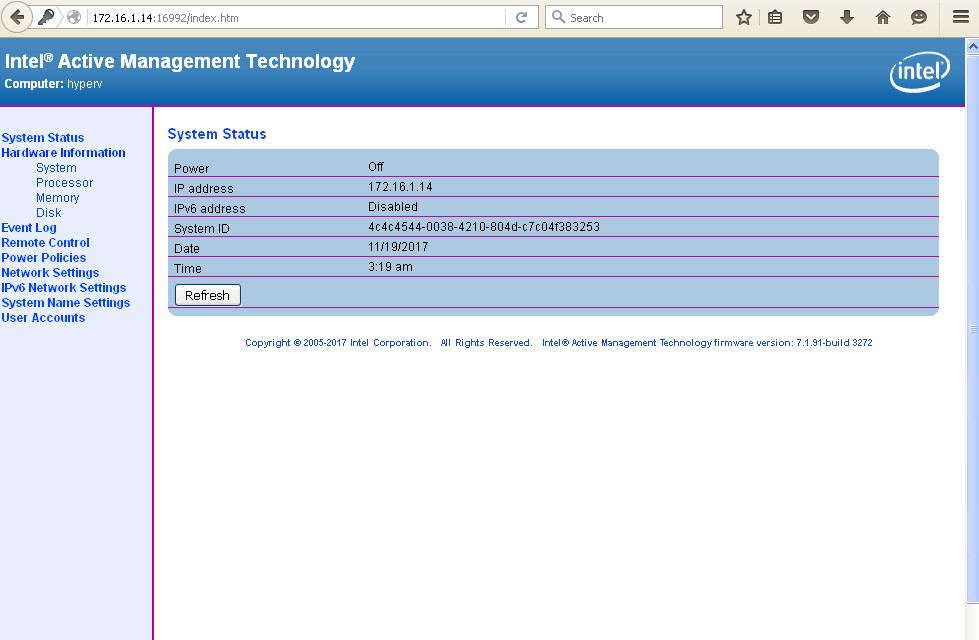The height and width of the screenshot is (640, 979).
Task: Click the magnifier icon in search box
Action: point(559,17)
